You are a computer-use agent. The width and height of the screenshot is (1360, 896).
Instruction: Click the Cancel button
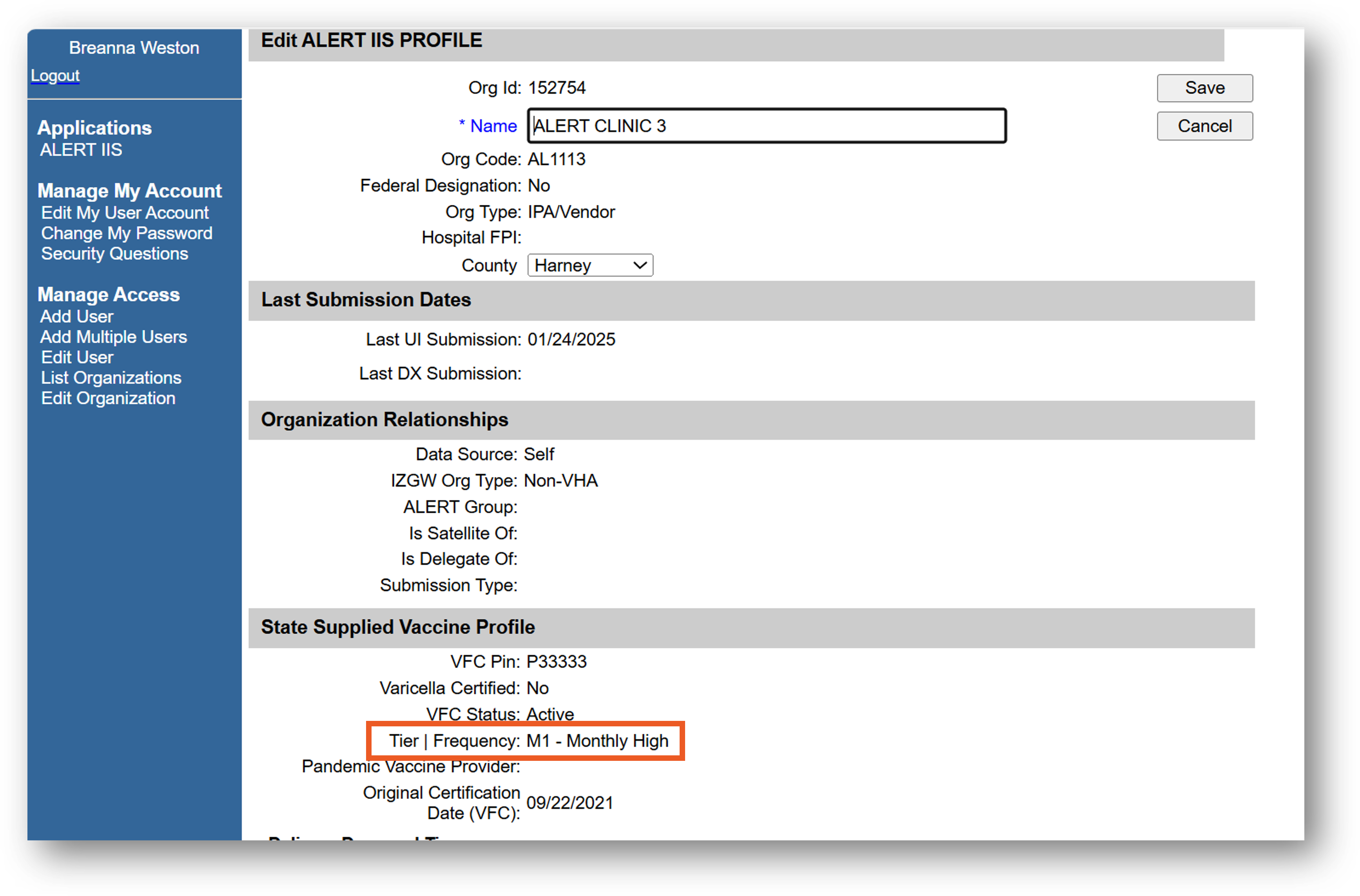point(1204,126)
